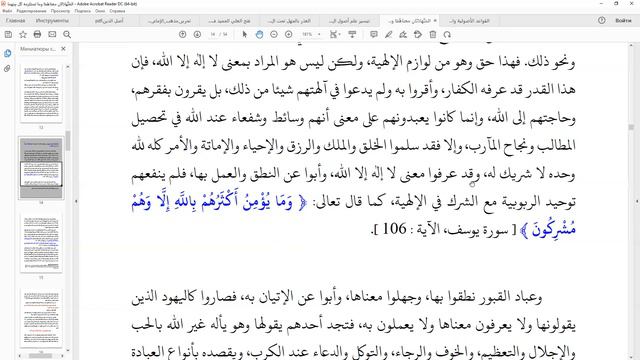This screenshot has width=640, height=360.
Task: Open the Редактирование menu
Action: pyautogui.click(x=31, y=11)
